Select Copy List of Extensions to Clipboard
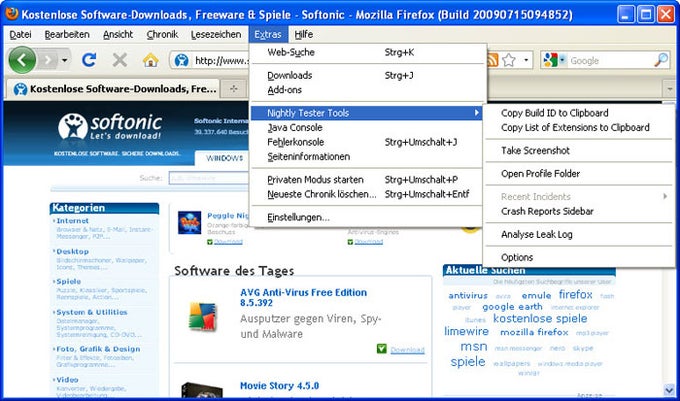The width and height of the screenshot is (680, 401). [x=579, y=127]
